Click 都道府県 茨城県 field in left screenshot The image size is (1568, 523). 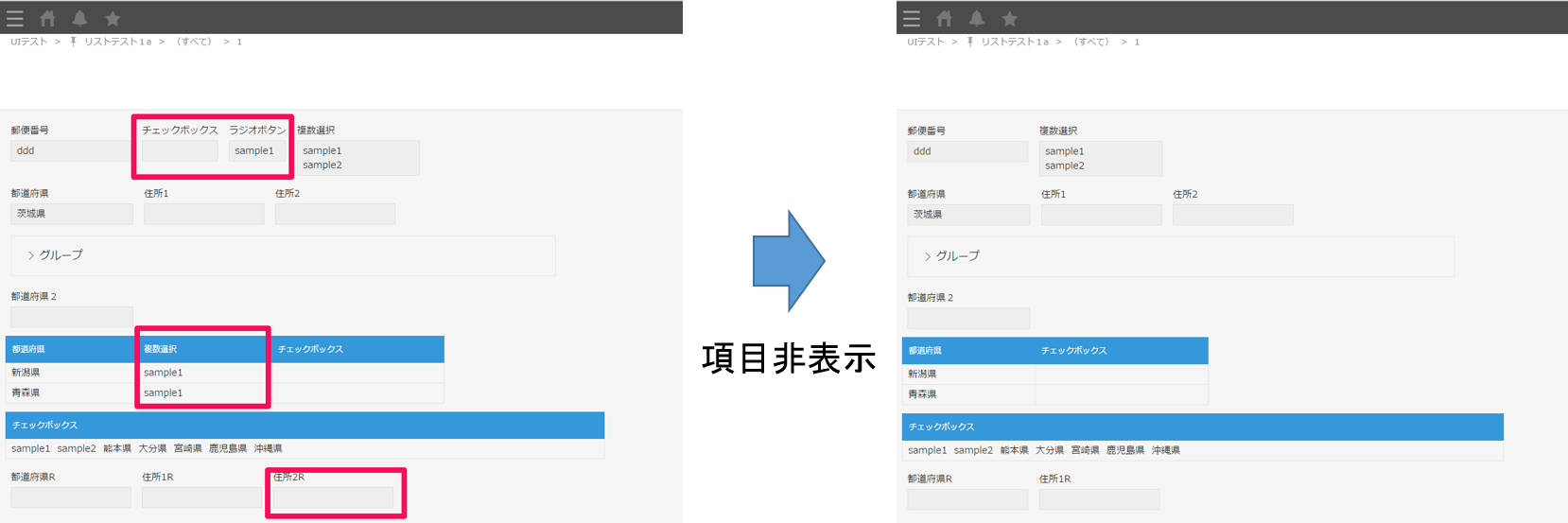[x=72, y=214]
